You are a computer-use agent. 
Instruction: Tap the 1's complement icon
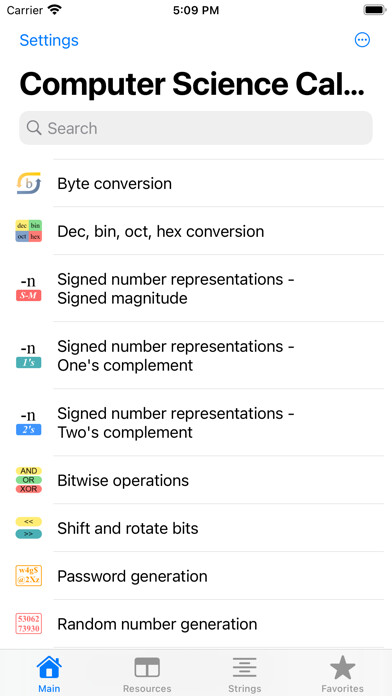(29, 356)
